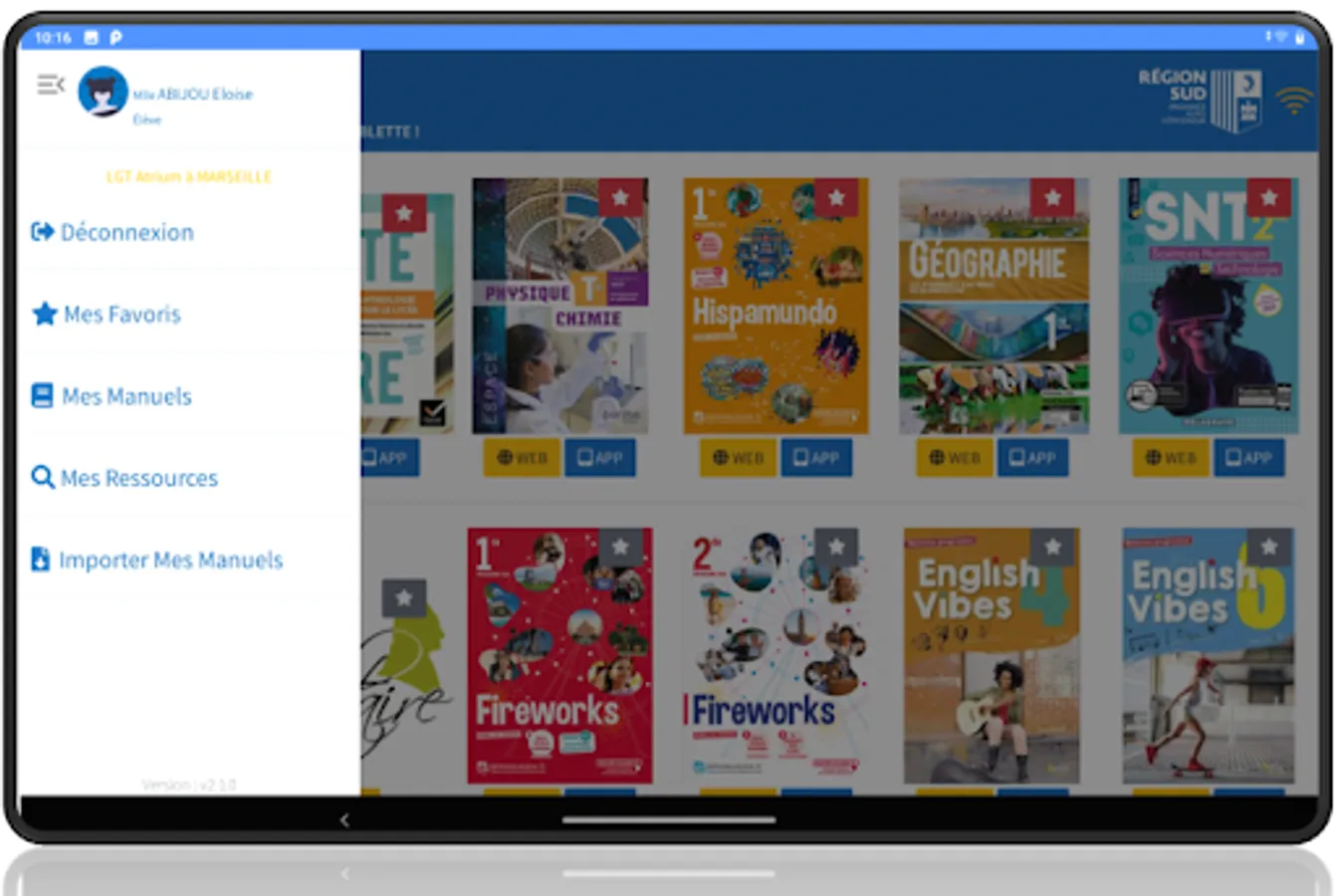Open Hispamundo in APP mode
Screen dimensions: 1337x896
816,457
